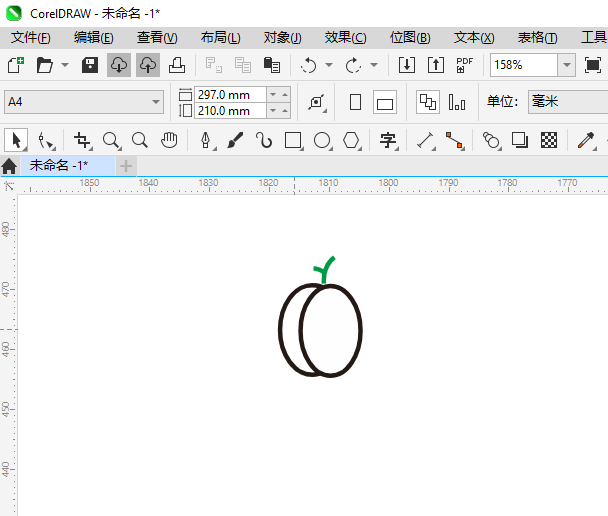
Task: Click the 210.0 mm page height field
Action: point(230,111)
